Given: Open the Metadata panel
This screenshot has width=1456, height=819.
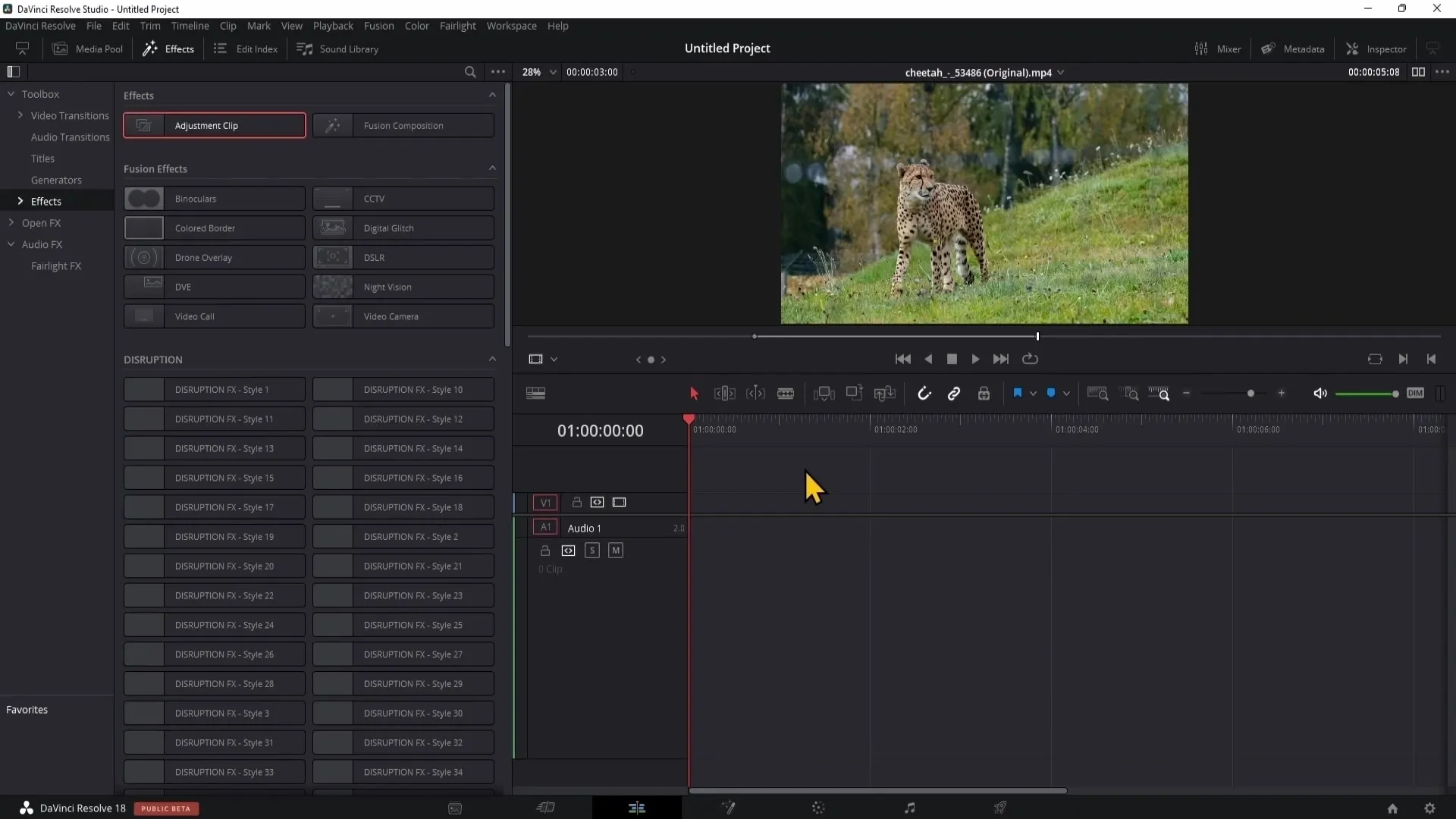Looking at the screenshot, I should [1292, 49].
